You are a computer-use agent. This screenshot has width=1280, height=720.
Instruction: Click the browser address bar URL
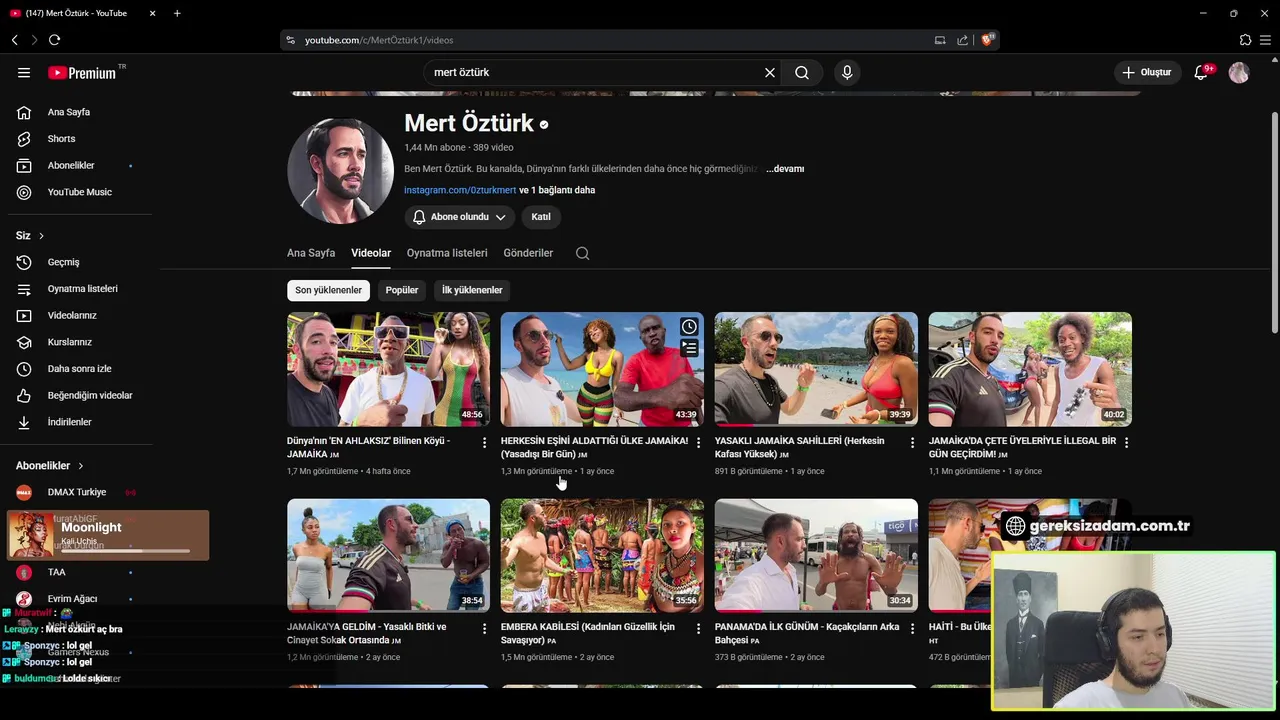click(379, 40)
